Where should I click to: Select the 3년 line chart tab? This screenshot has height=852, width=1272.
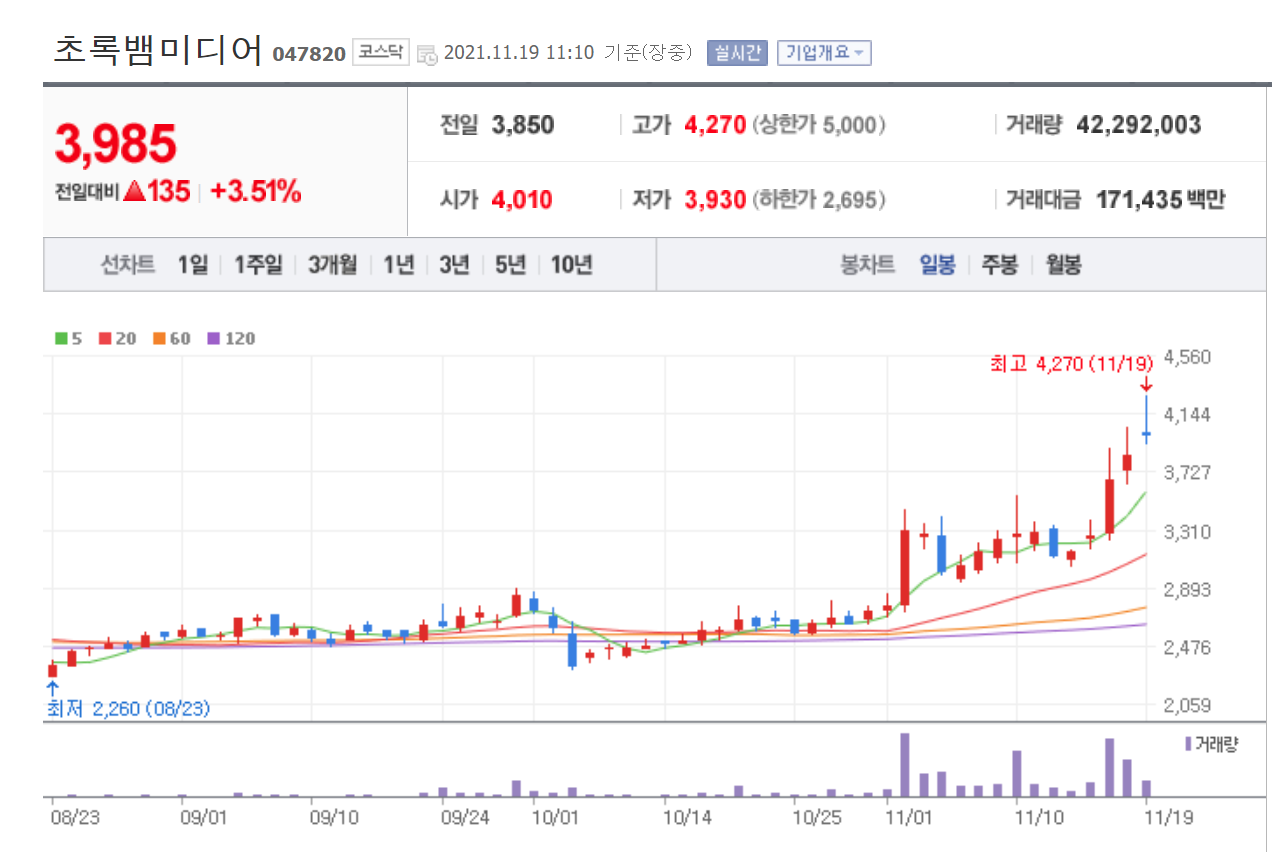[454, 265]
